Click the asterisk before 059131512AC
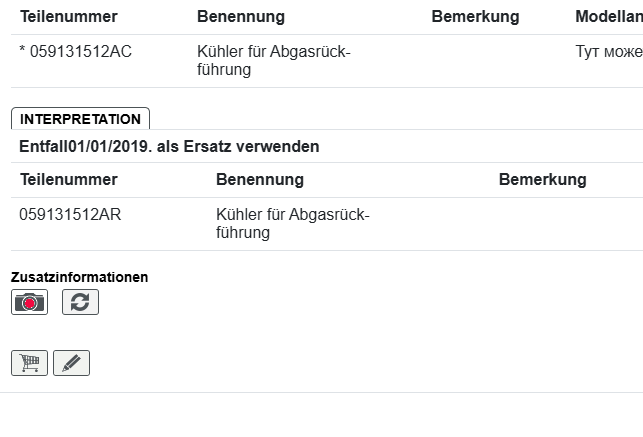Image resolution: width=643 pixels, height=437 pixels. point(22,52)
